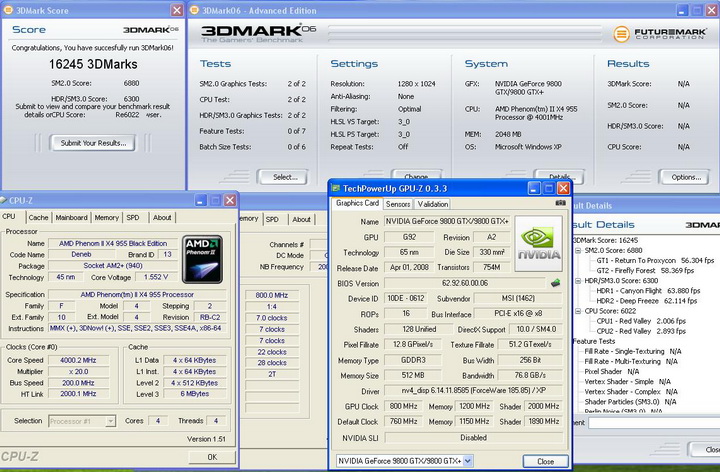Click the Pixel Shader feature test row
Screen dimensions: 720x472
pos(612,371)
